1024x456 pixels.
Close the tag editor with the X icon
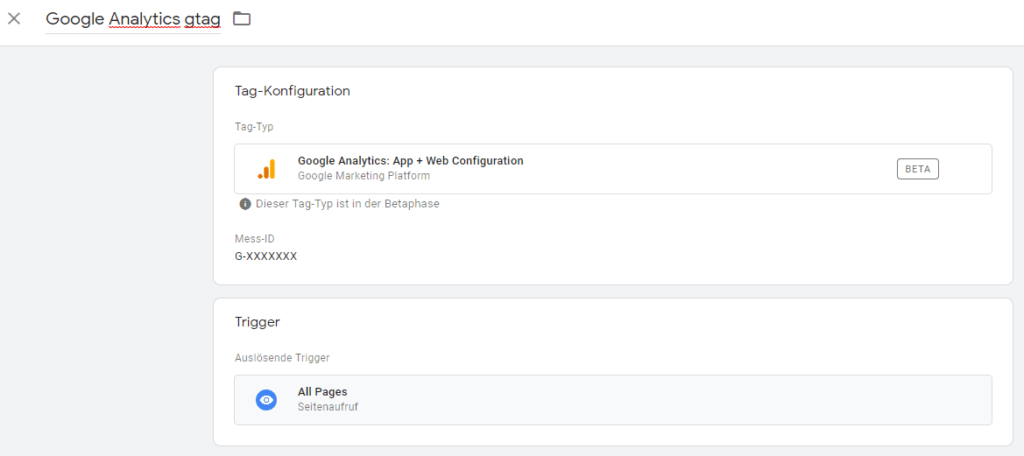click(14, 19)
